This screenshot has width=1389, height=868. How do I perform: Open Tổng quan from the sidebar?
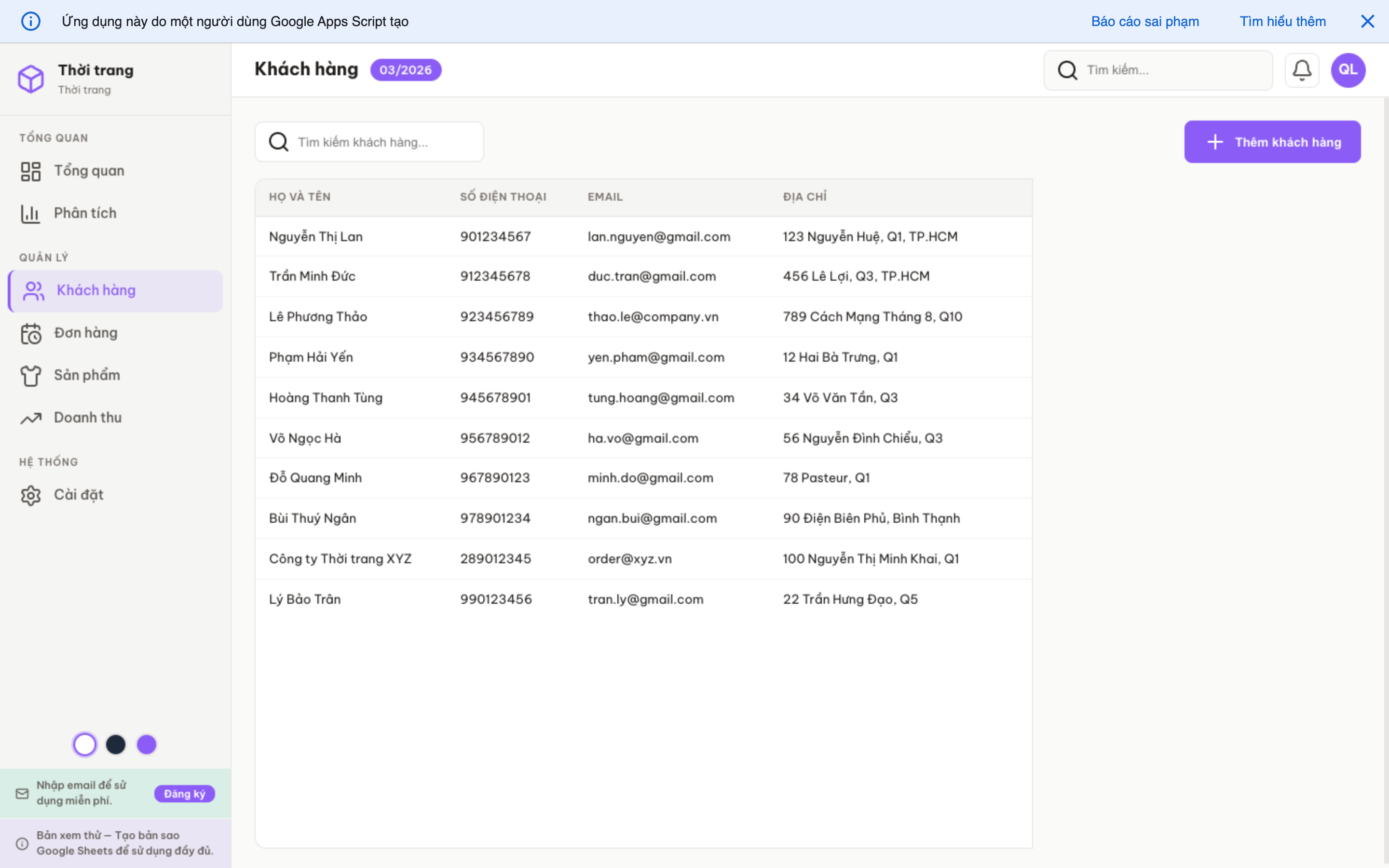coord(89,170)
